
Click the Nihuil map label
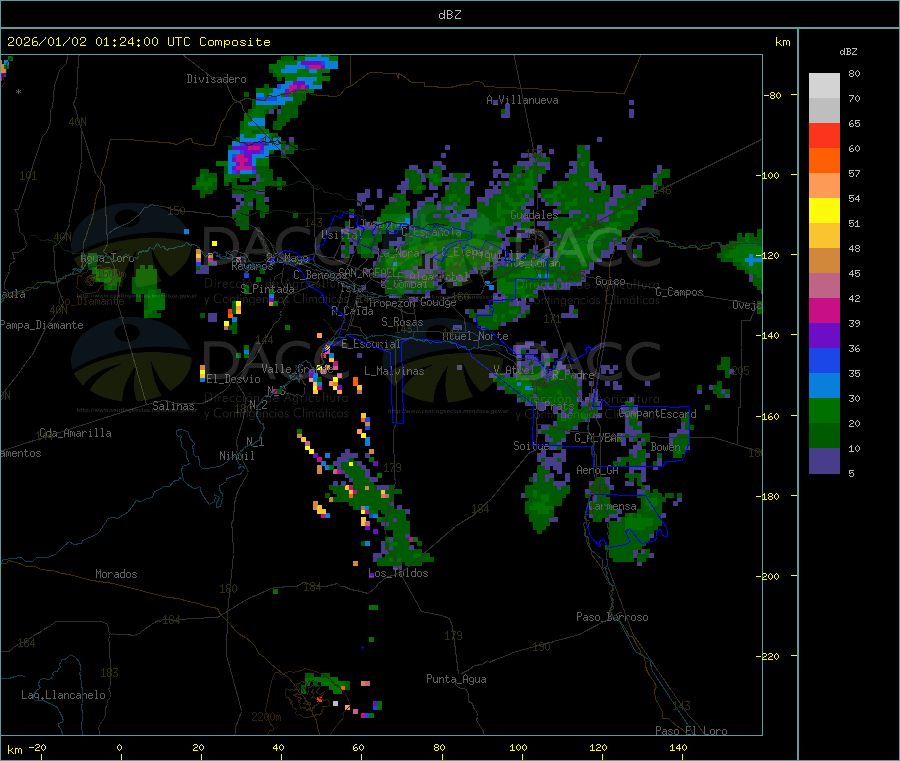(x=236, y=456)
